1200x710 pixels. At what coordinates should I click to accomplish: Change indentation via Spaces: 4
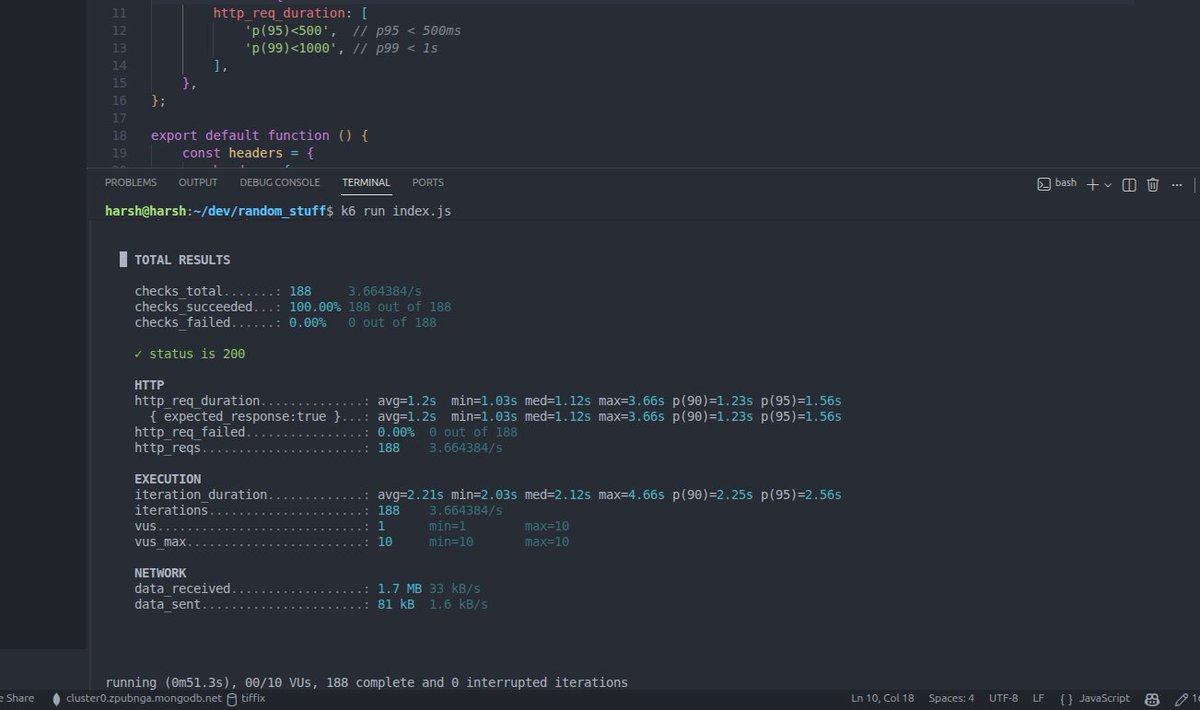tap(951, 698)
